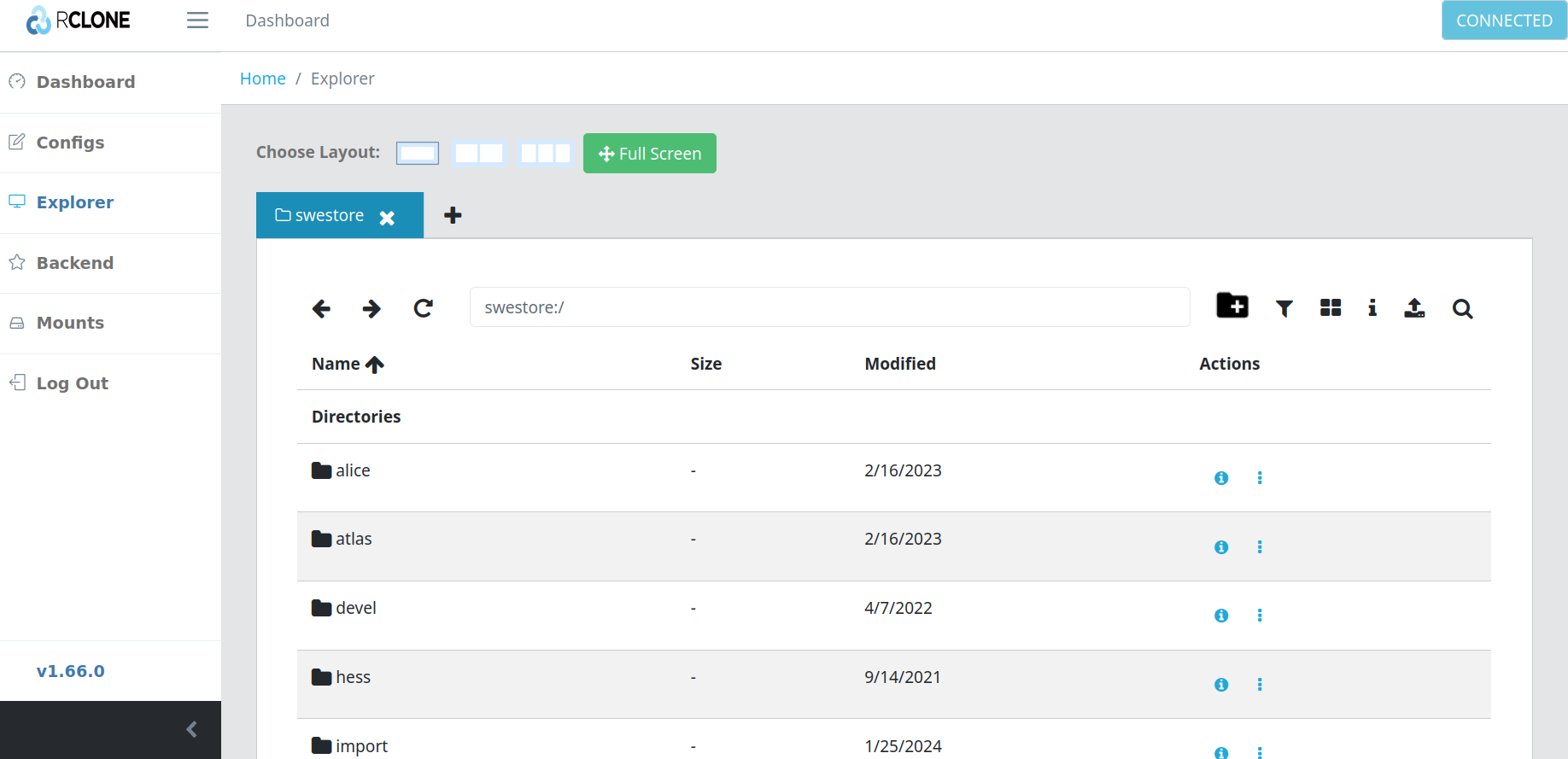The image size is (1568, 759).
Task: Select the single-pane layout
Action: point(418,154)
